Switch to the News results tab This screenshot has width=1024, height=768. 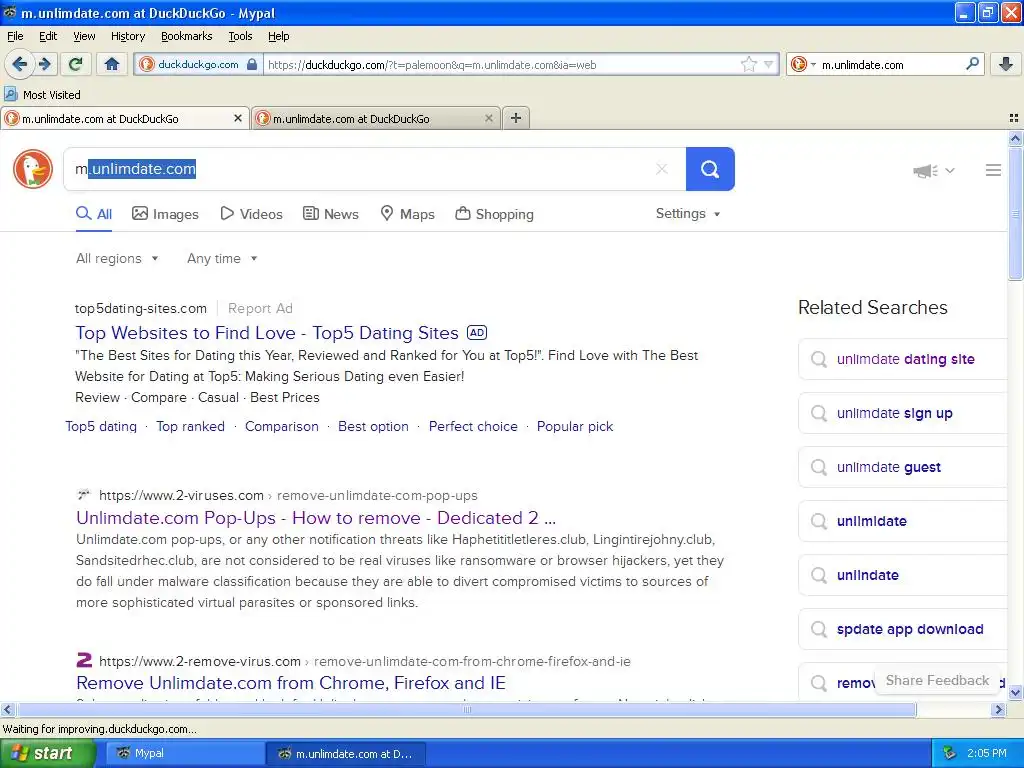331,214
